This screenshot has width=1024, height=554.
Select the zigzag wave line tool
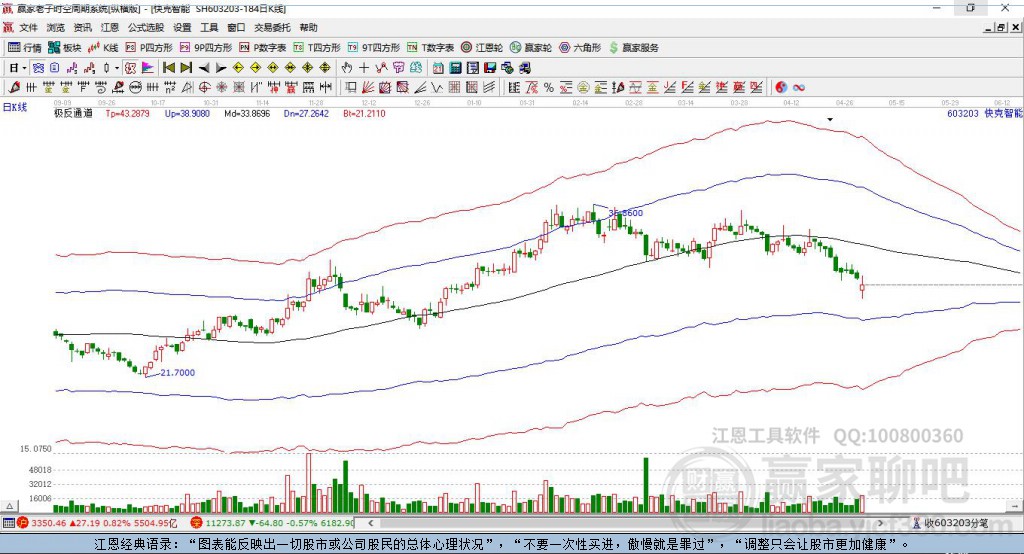tap(436, 88)
